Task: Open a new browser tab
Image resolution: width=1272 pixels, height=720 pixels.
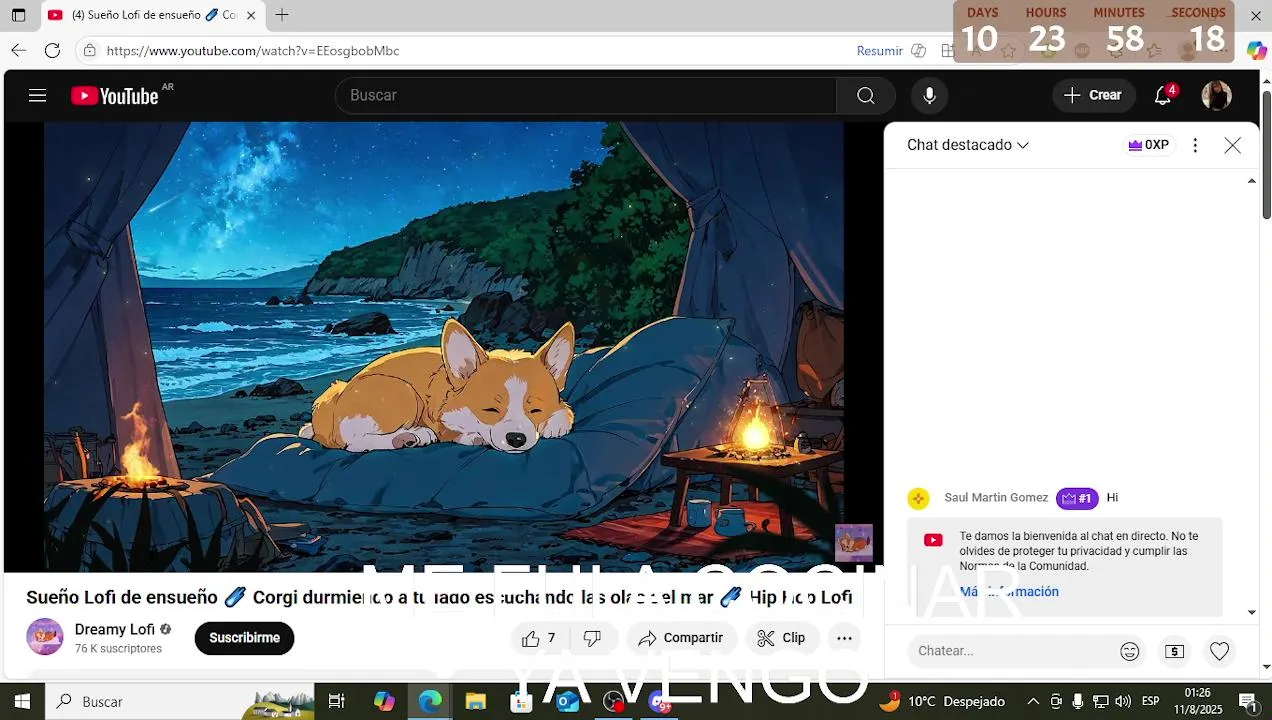Action: (x=282, y=15)
